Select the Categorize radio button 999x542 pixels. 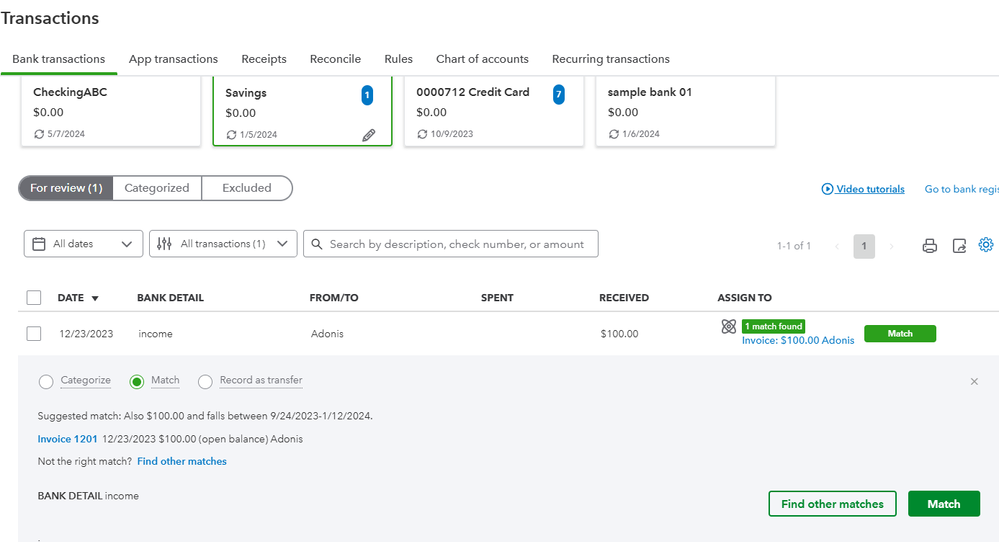pos(46,381)
